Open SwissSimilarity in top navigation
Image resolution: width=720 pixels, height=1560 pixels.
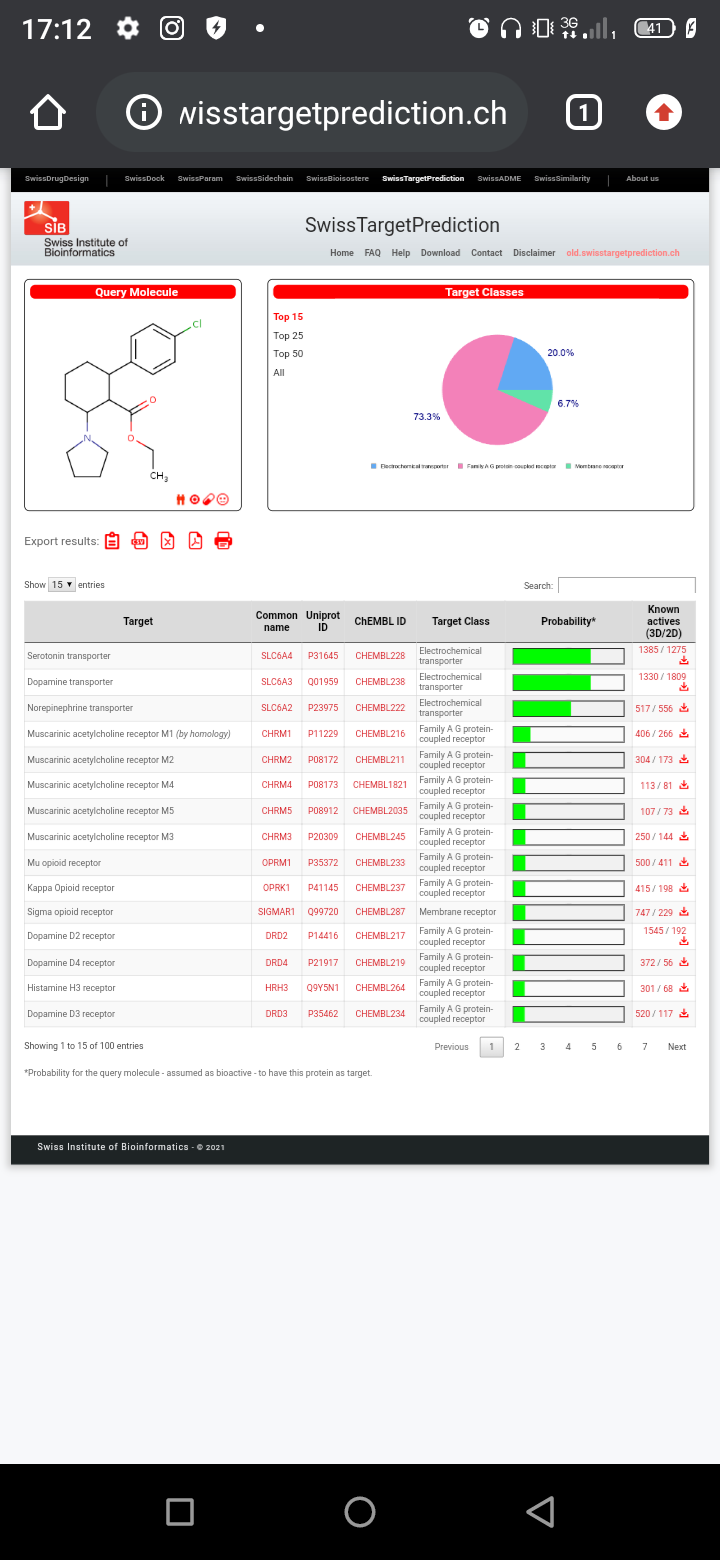coord(562,179)
